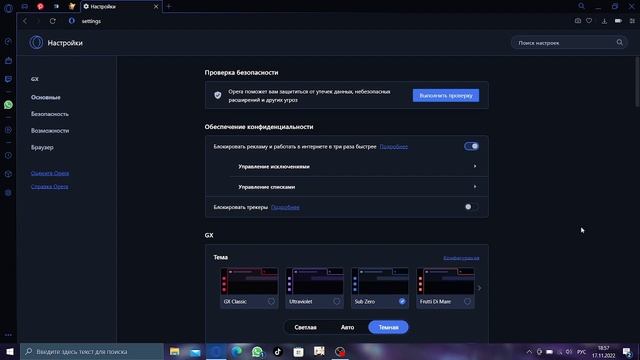Open Extensions cube icon in sidebar

coord(8,174)
